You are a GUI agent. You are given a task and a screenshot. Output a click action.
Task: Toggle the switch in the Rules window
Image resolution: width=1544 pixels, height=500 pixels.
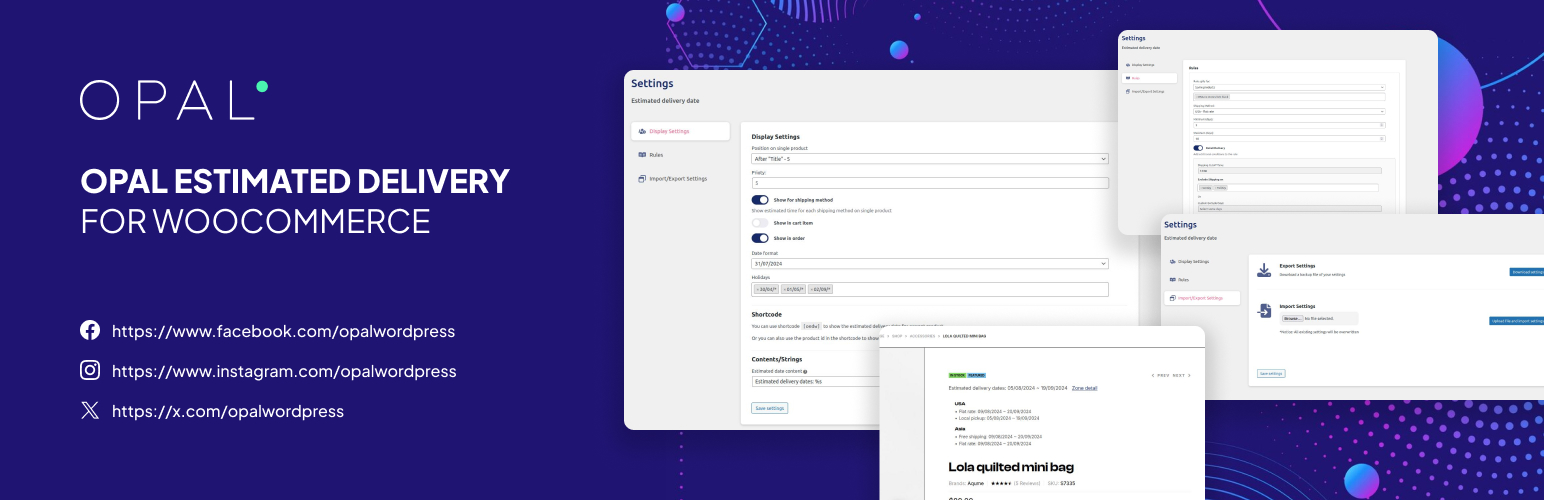1198,148
